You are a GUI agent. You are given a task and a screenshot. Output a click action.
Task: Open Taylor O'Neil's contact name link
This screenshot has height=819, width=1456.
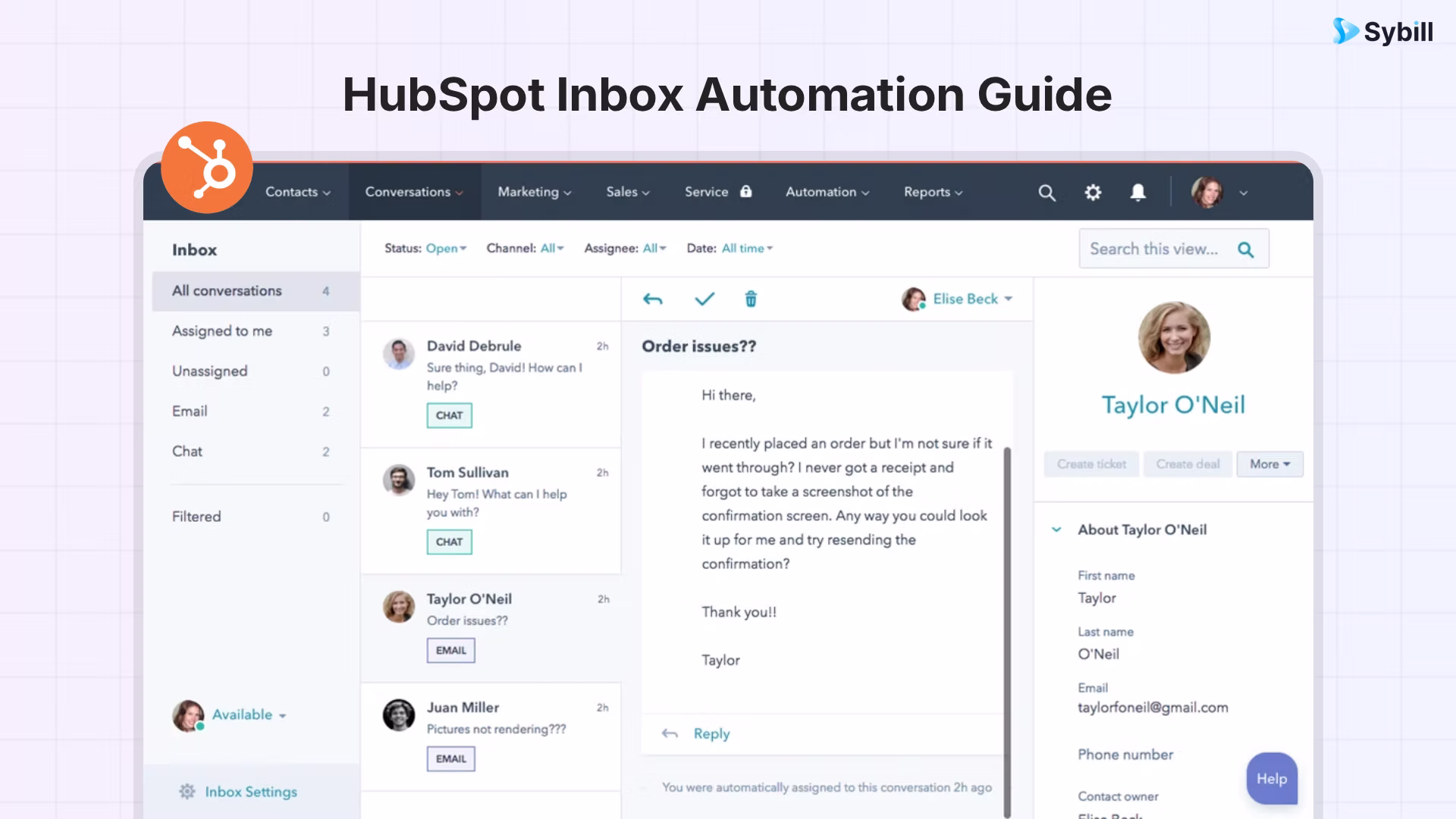coord(1174,405)
